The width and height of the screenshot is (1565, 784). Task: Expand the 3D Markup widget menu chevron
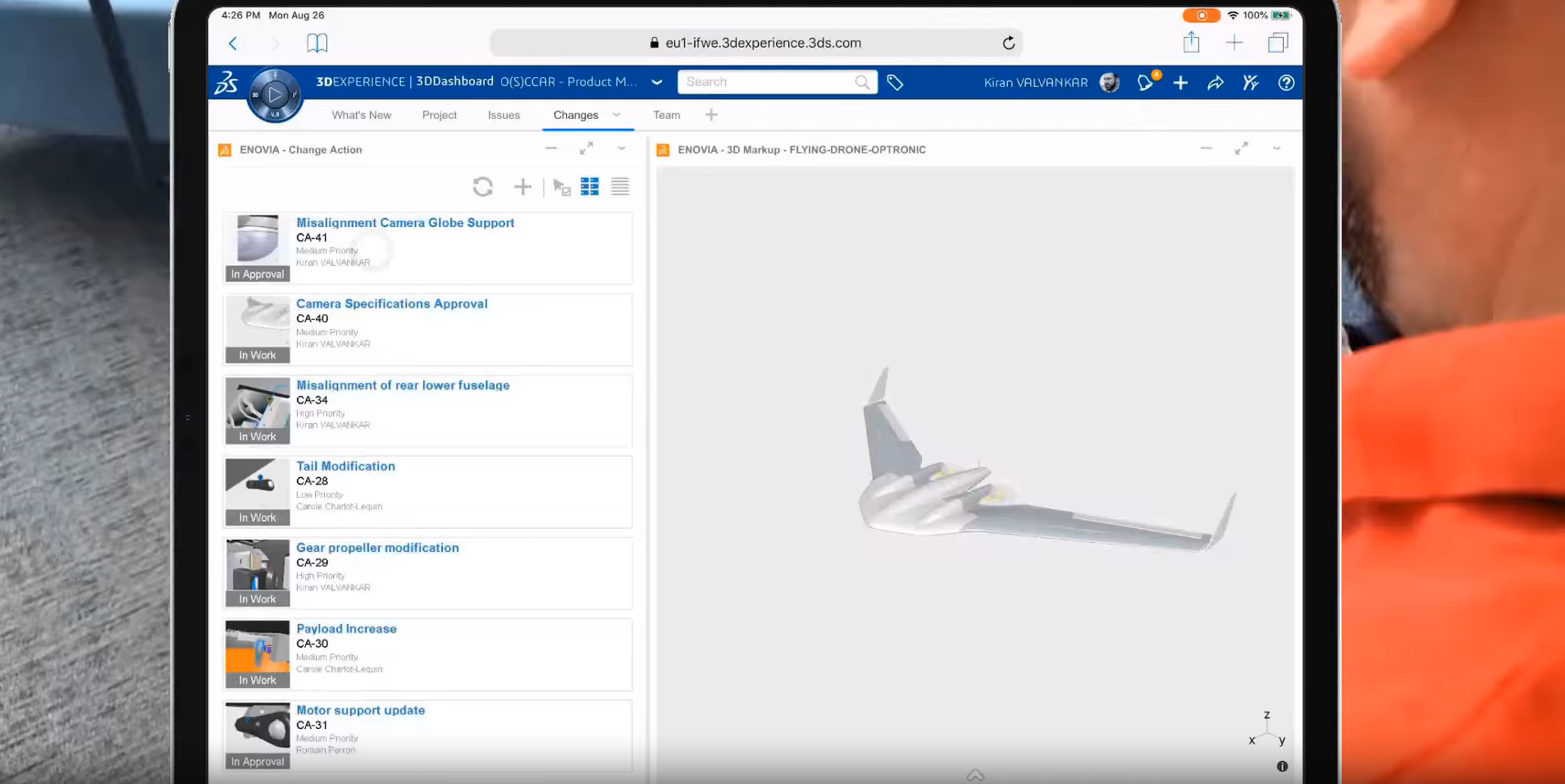click(1276, 148)
